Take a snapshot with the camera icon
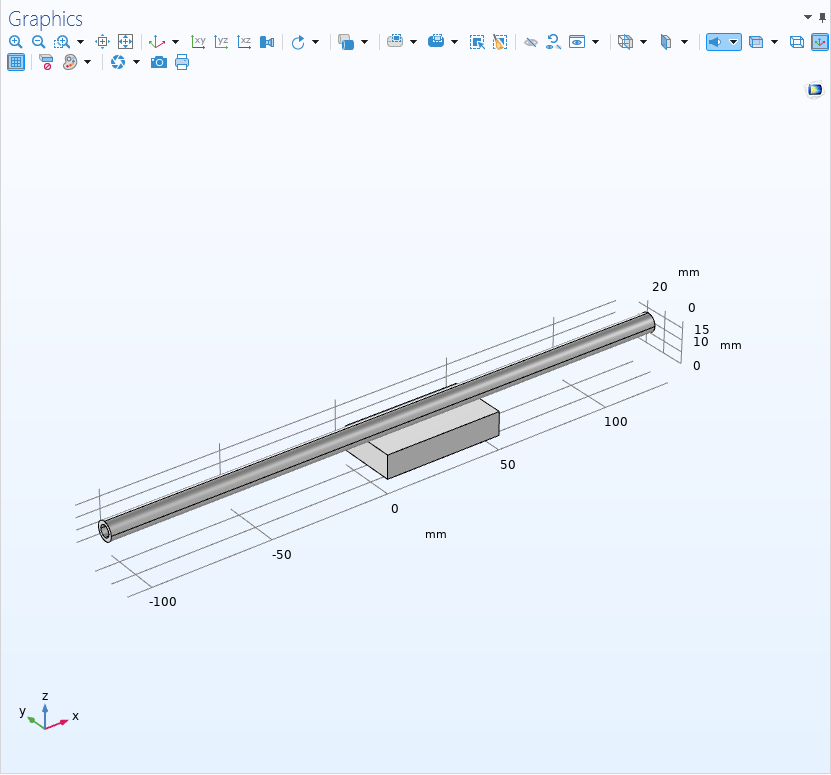Viewport: 831px width, 775px height. point(159,62)
